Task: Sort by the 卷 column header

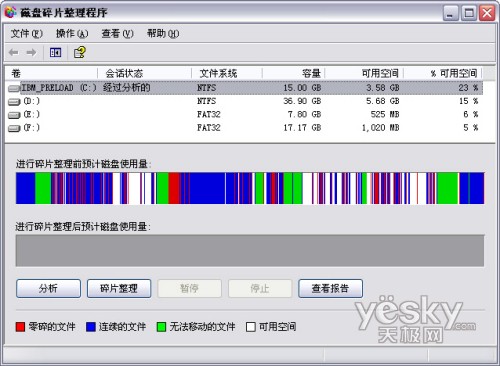Action: point(51,73)
